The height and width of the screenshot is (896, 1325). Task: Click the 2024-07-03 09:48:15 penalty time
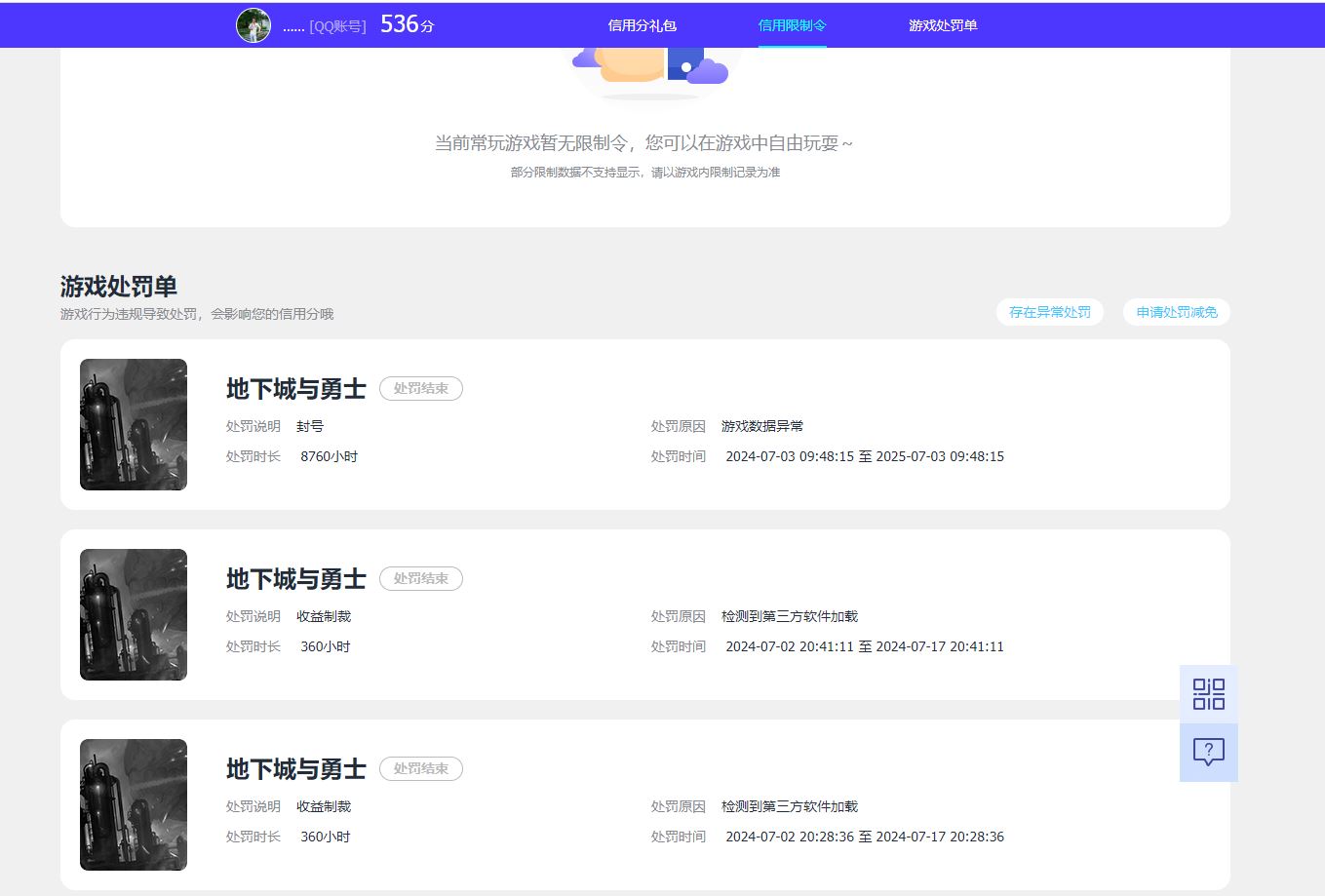point(865,456)
